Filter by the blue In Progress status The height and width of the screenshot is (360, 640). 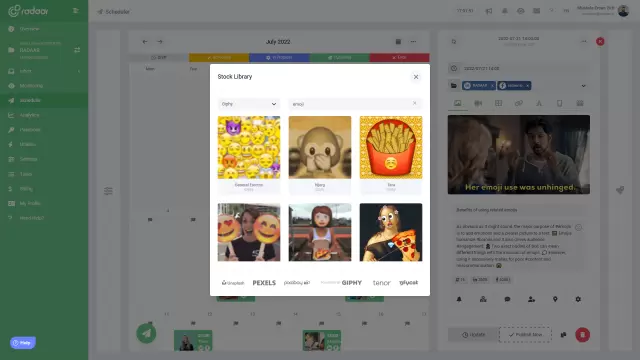pos(279,58)
